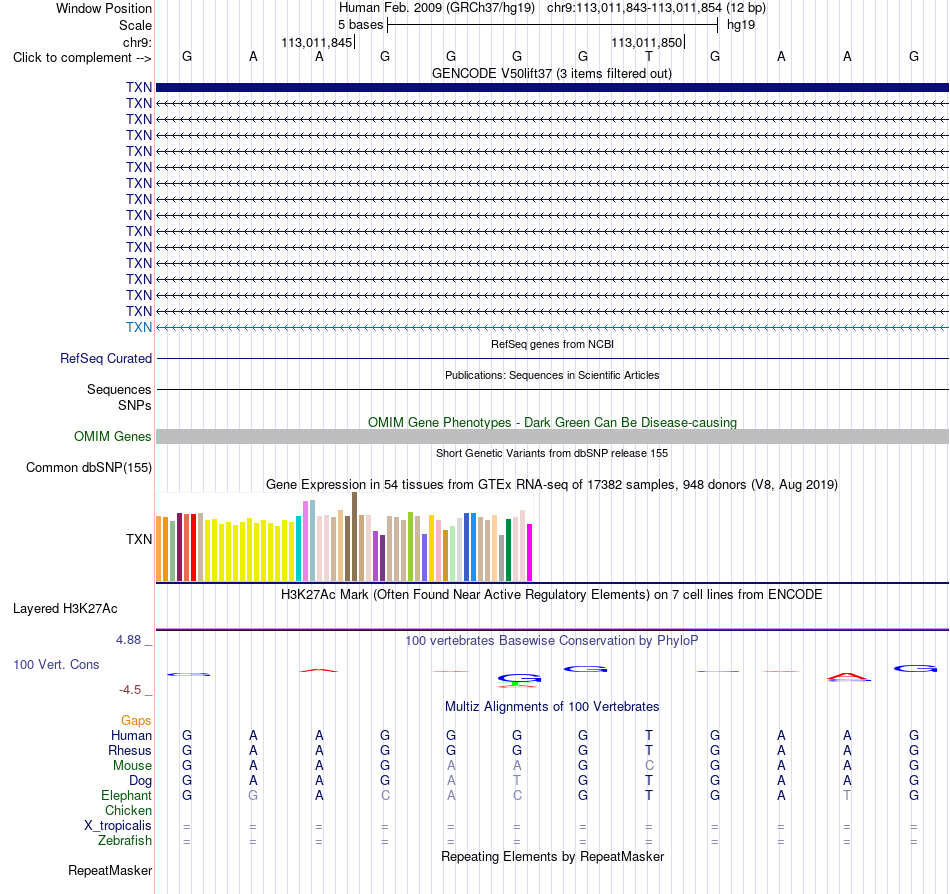
Task: Click the chr9: base position label
Action: coord(137,42)
